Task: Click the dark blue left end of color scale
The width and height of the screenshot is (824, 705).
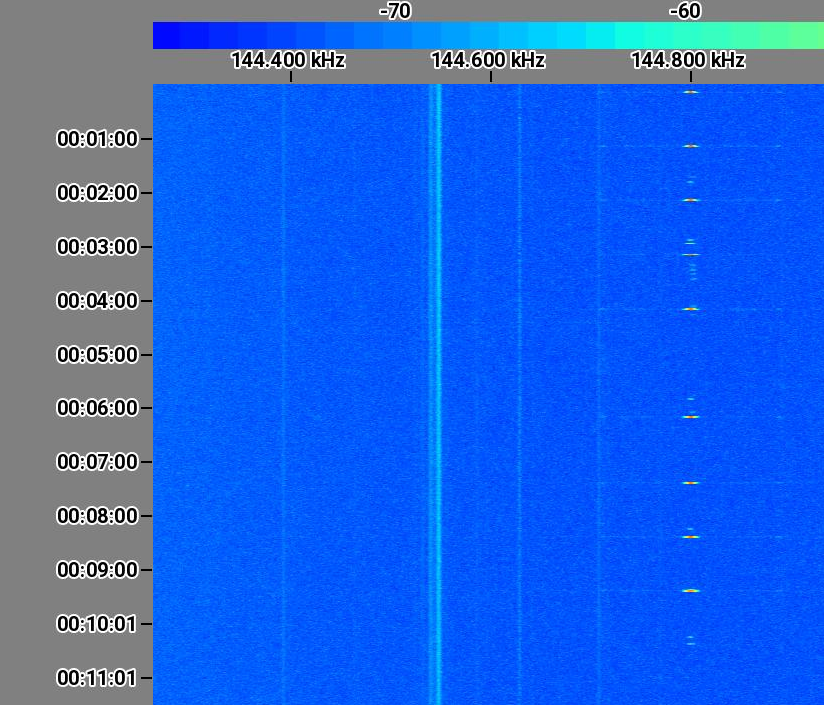Action: (164, 36)
